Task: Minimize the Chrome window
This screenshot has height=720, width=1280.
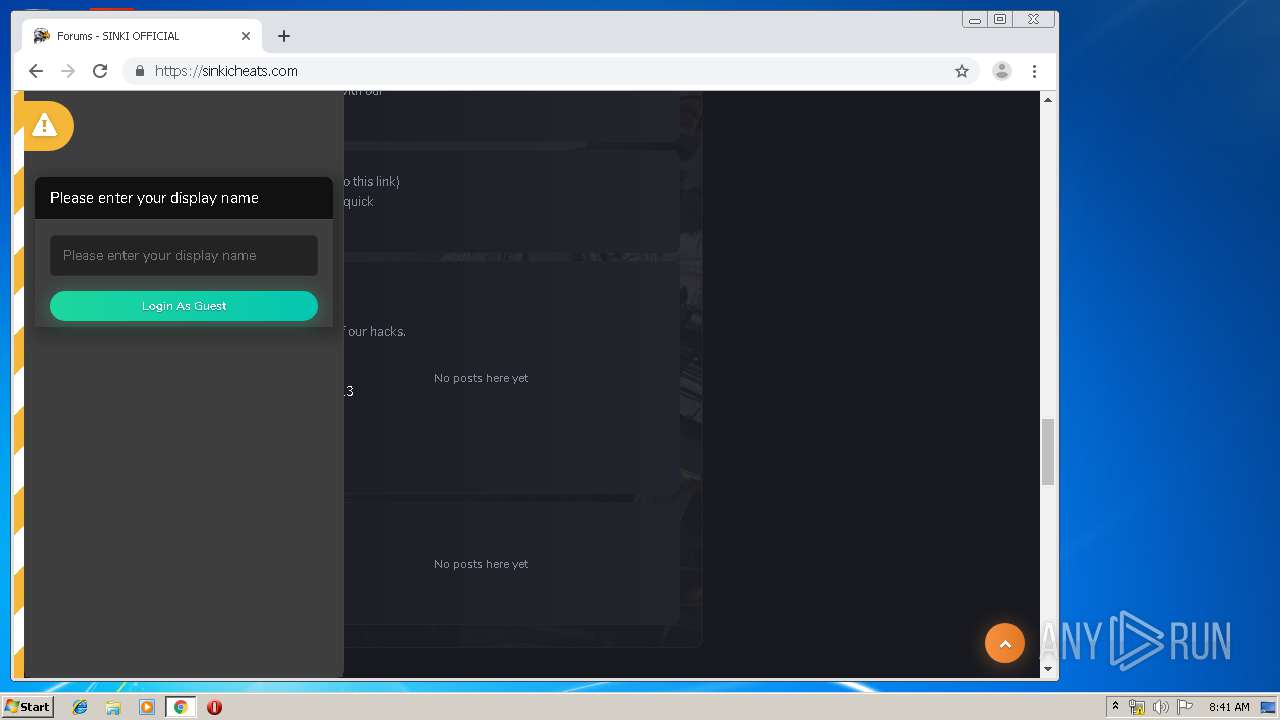Action: [x=975, y=19]
